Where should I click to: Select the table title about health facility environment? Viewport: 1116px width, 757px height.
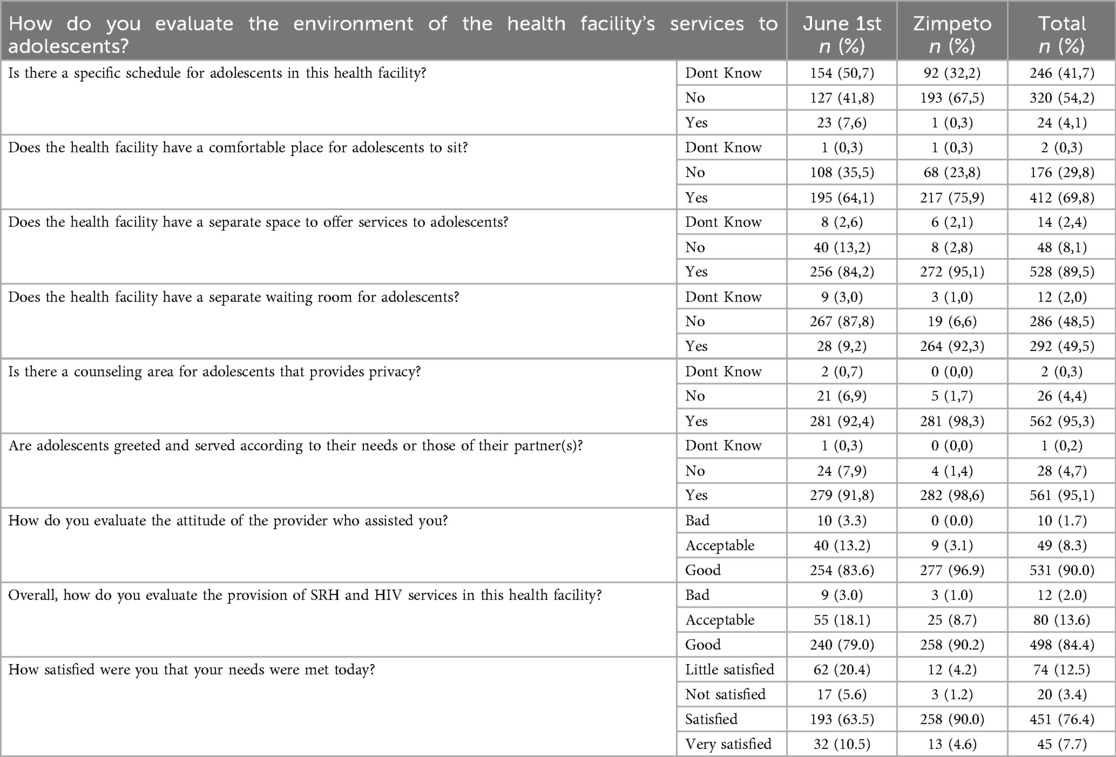[x=392, y=34]
